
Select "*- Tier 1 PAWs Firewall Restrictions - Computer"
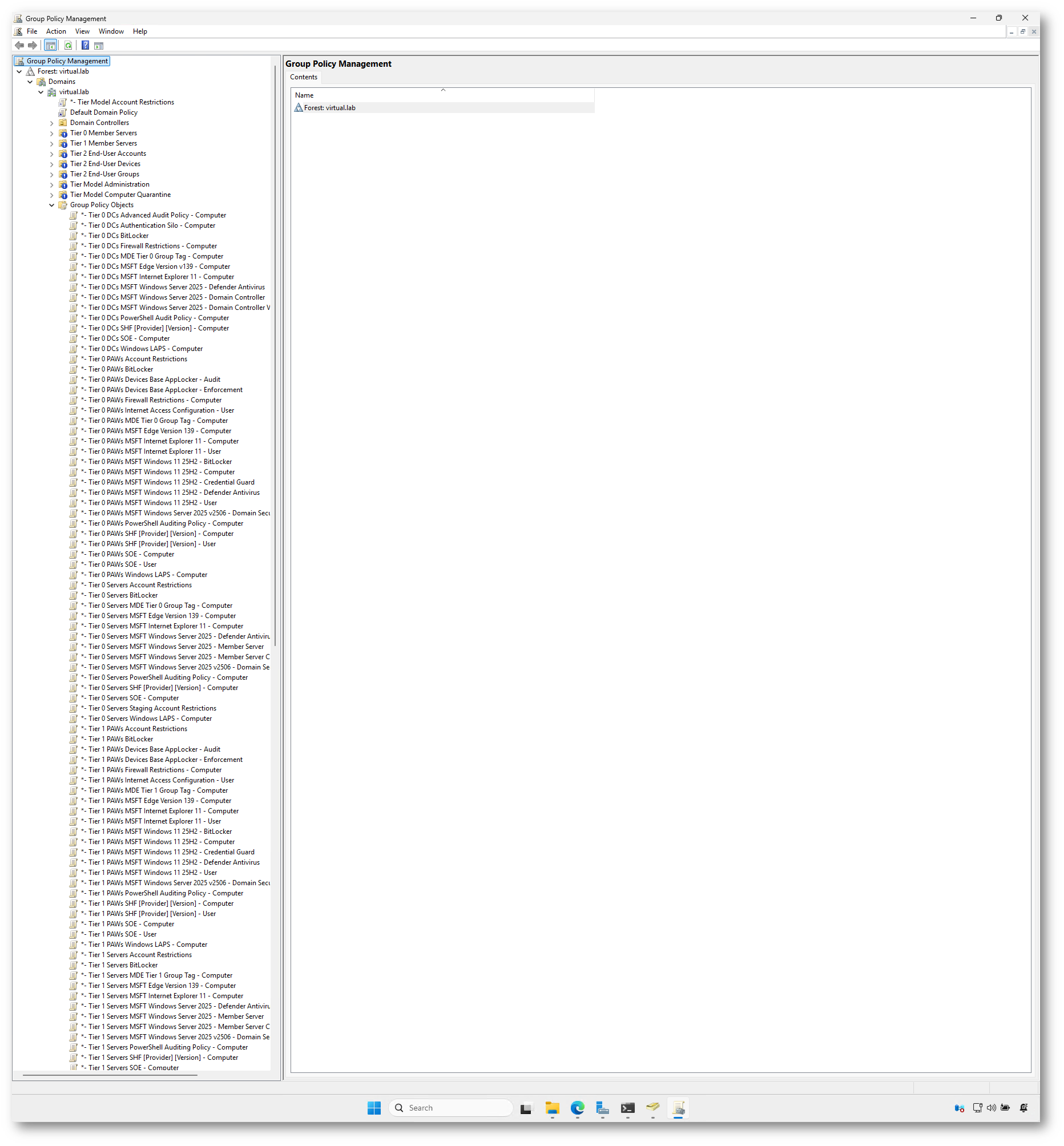click(x=151, y=770)
